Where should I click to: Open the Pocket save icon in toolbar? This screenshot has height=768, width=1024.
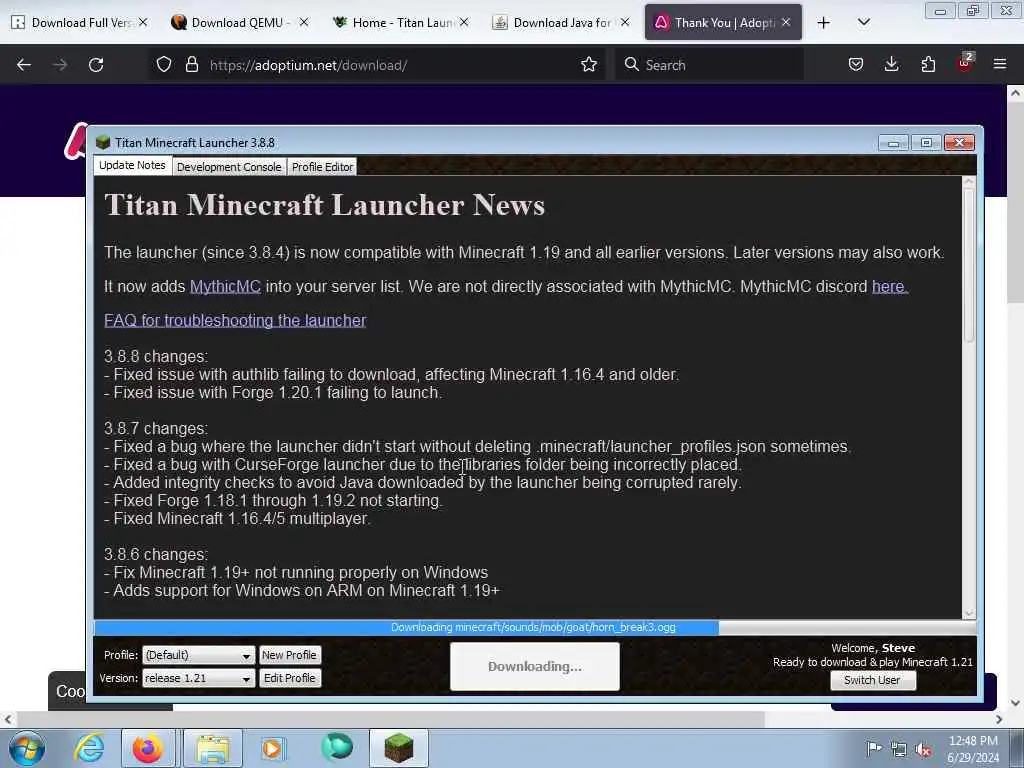pos(856,65)
